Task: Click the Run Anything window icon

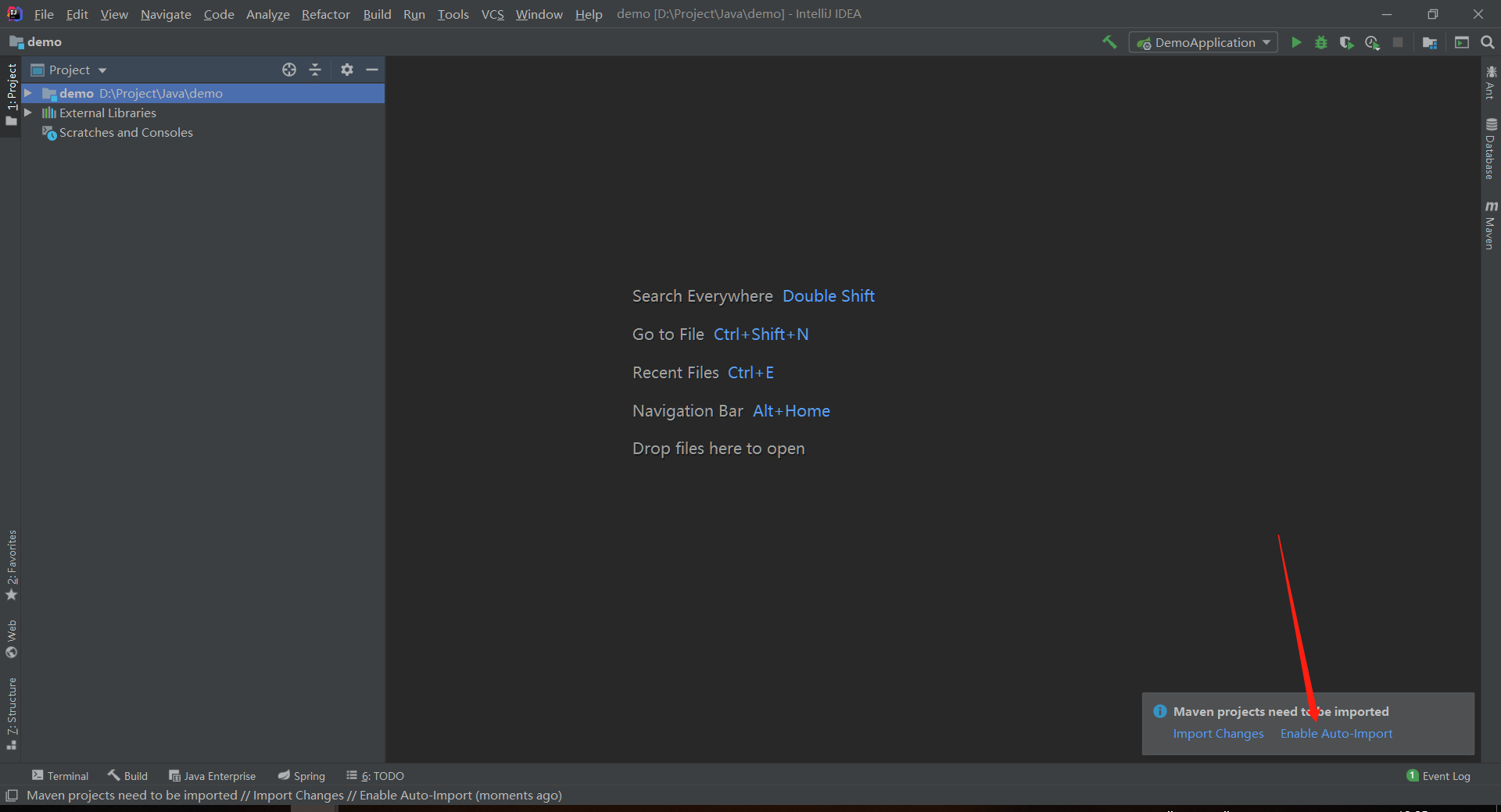Action: (x=1462, y=42)
